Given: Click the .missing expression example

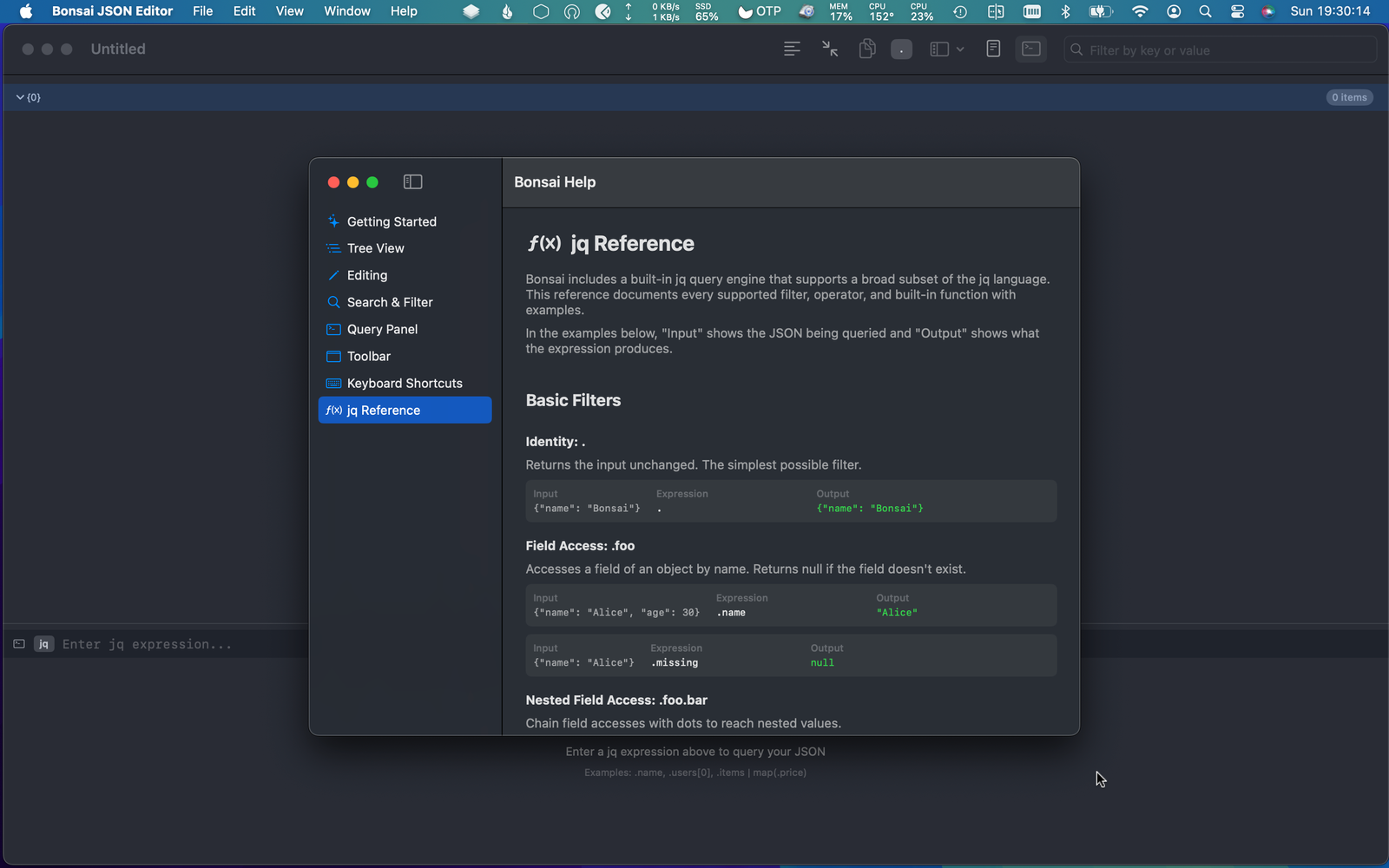Looking at the screenshot, I should [675, 663].
